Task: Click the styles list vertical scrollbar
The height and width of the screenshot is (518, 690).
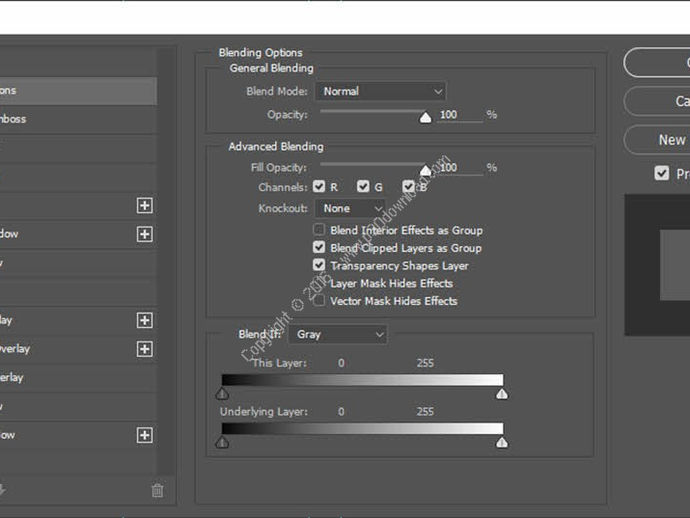Action: (x=166, y=261)
